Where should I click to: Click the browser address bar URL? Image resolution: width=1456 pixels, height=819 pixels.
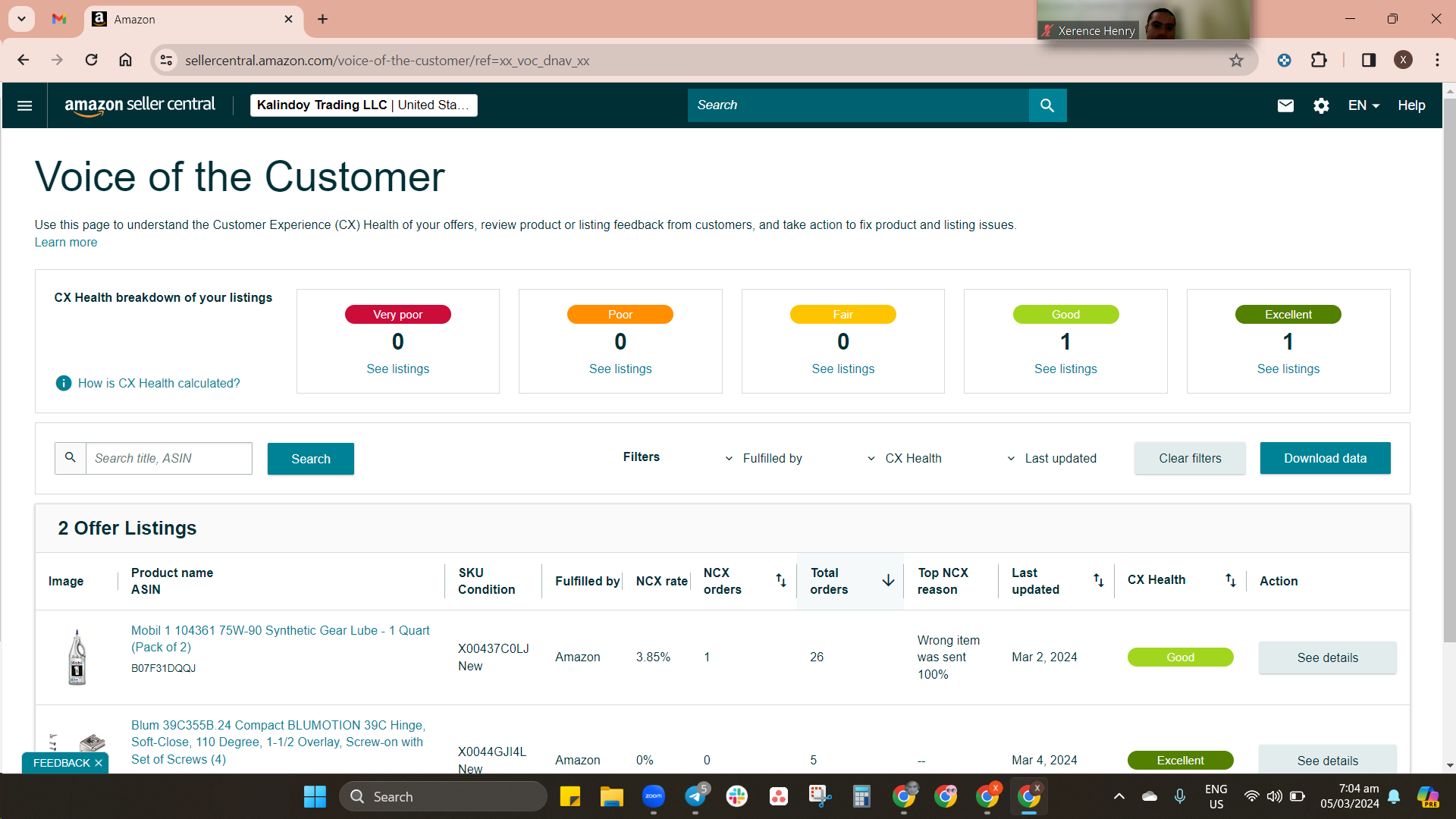click(x=387, y=60)
